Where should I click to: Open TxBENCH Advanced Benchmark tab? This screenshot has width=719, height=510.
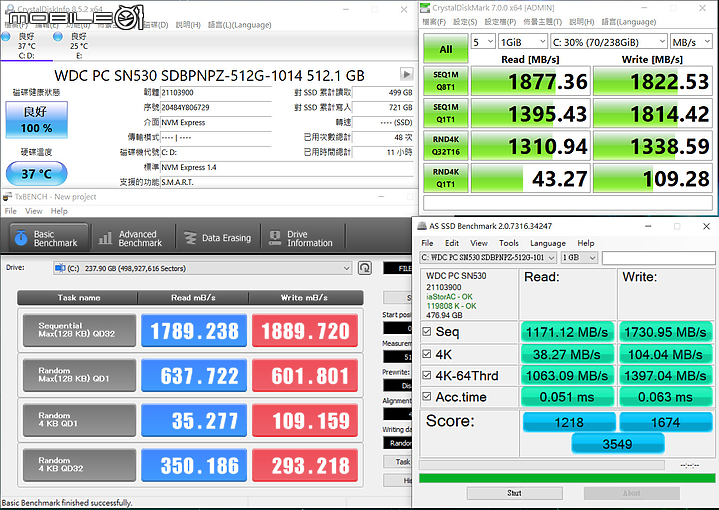[132, 238]
